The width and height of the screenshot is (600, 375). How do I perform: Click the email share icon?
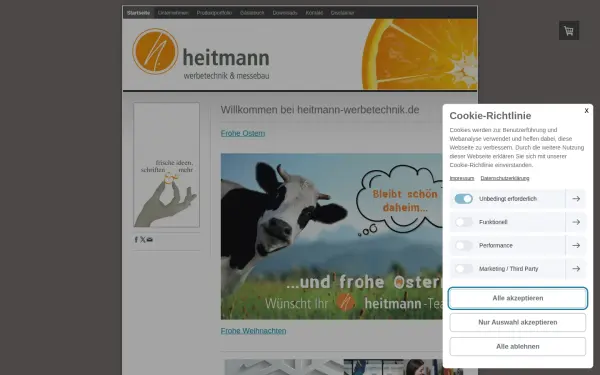[x=150, y=240]
